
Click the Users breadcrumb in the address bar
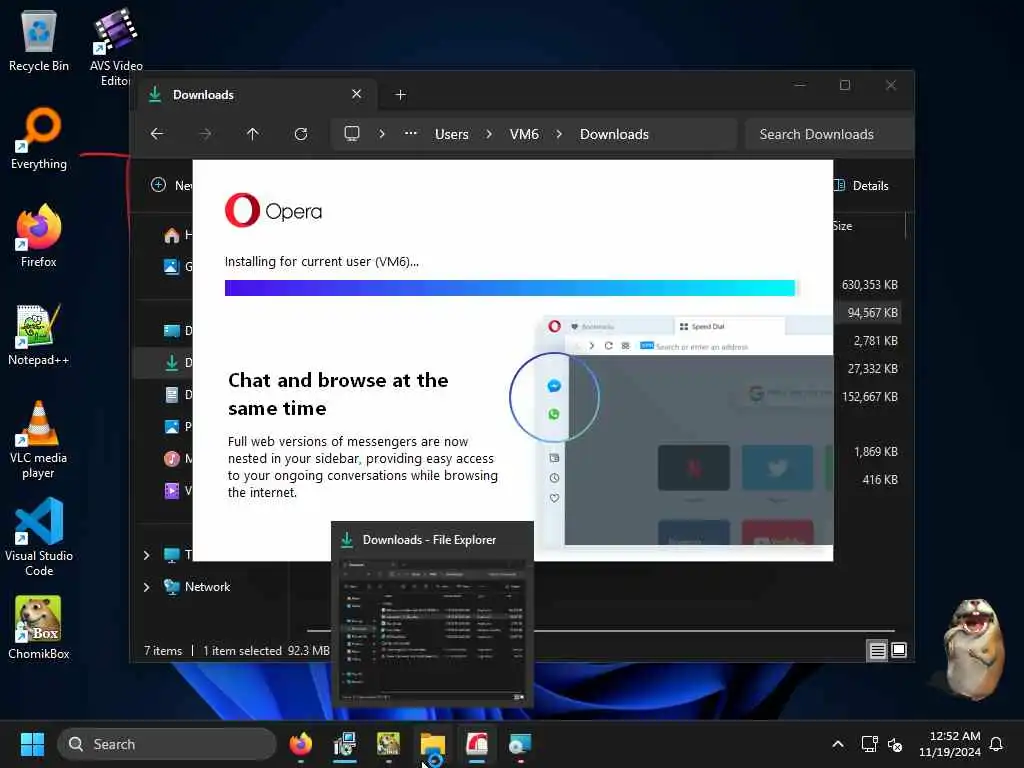[452, 134]
